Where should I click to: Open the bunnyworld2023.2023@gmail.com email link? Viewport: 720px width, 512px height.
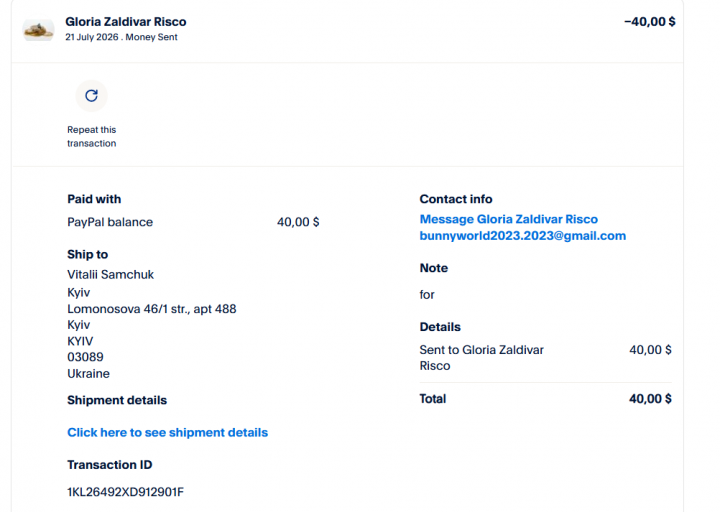click(x=523, y=236)
